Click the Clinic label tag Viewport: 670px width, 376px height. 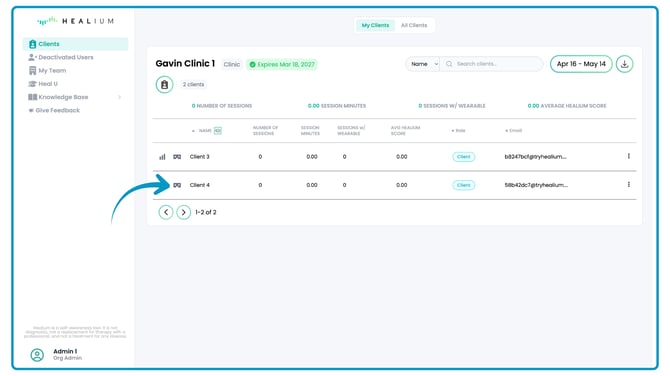click(232, 65)
